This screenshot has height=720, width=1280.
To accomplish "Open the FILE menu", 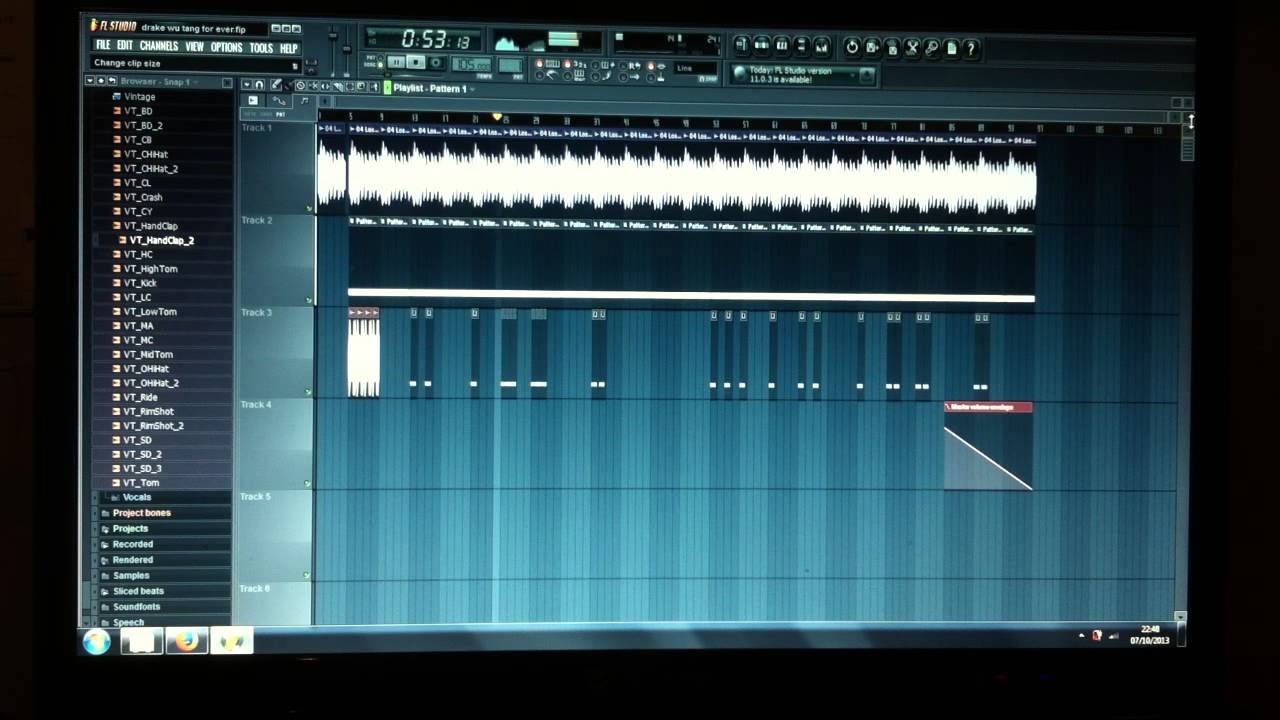I will point(103,47).
